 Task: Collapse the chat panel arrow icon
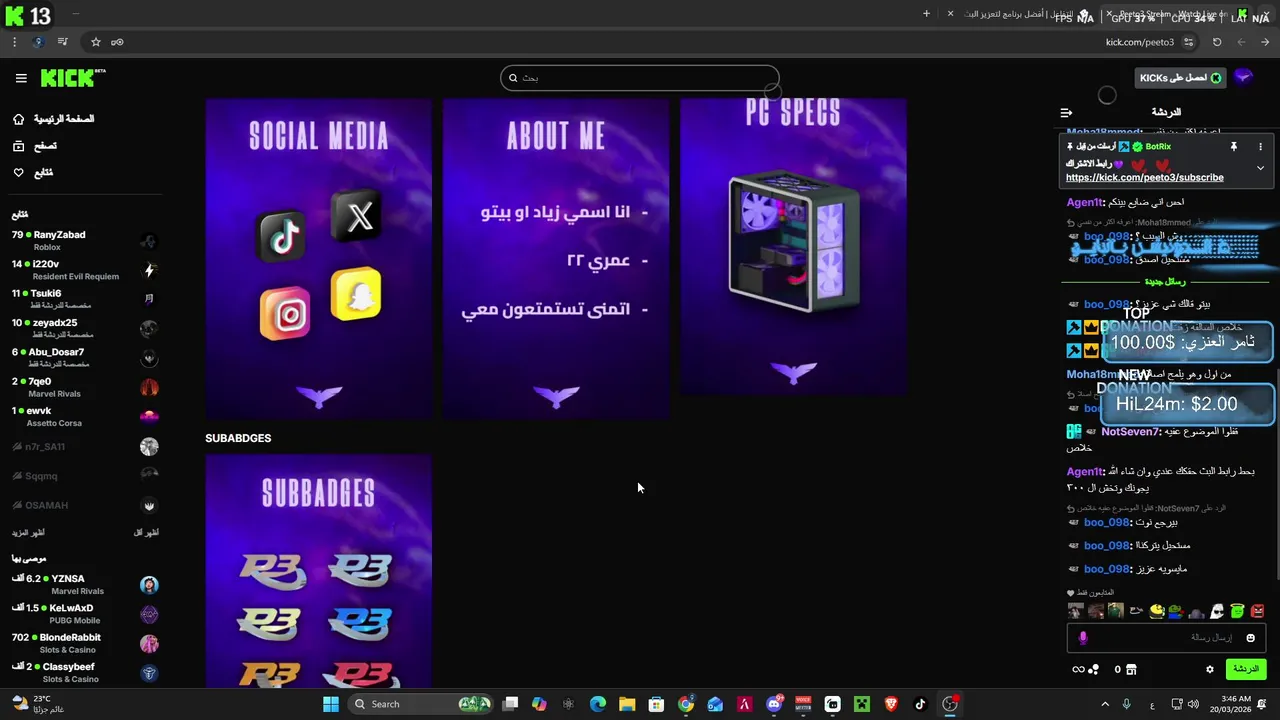coord(1066,112)
